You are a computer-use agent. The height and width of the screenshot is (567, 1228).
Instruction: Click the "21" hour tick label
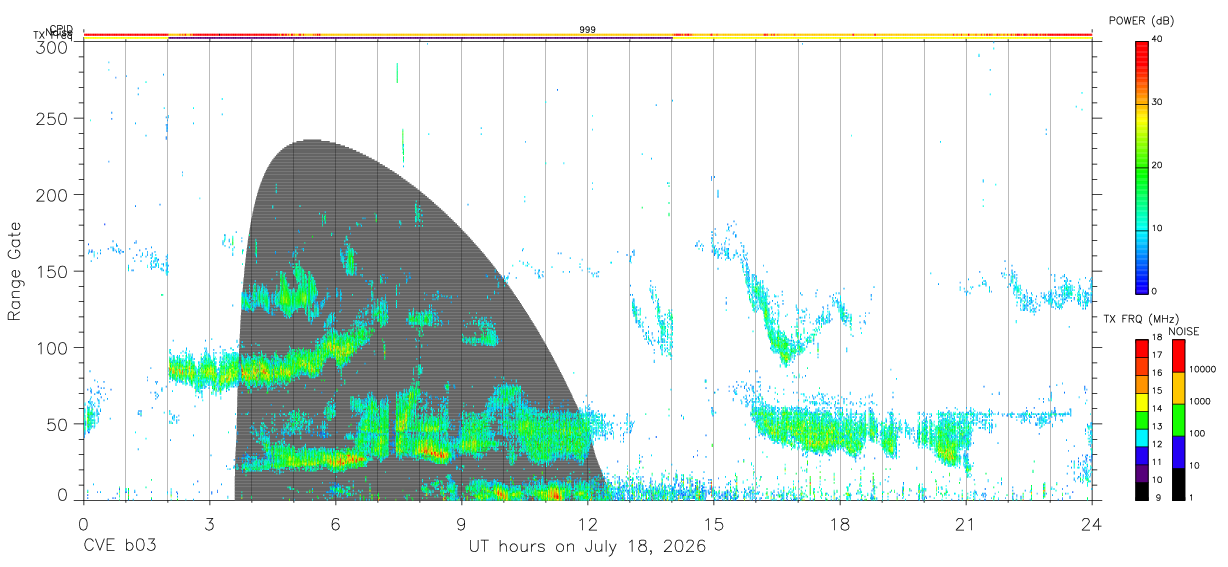tap(965, 524)
